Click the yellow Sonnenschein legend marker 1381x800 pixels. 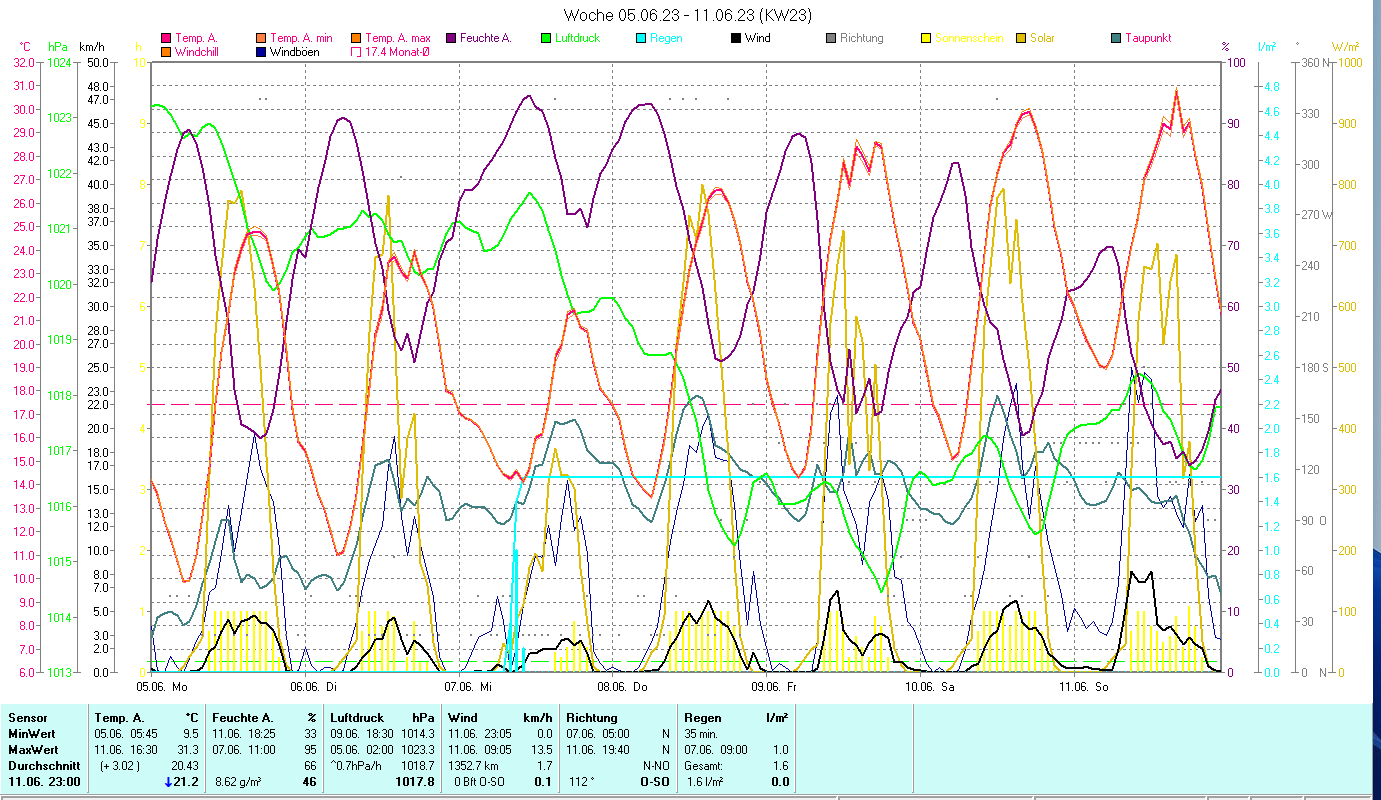point(926,39)
